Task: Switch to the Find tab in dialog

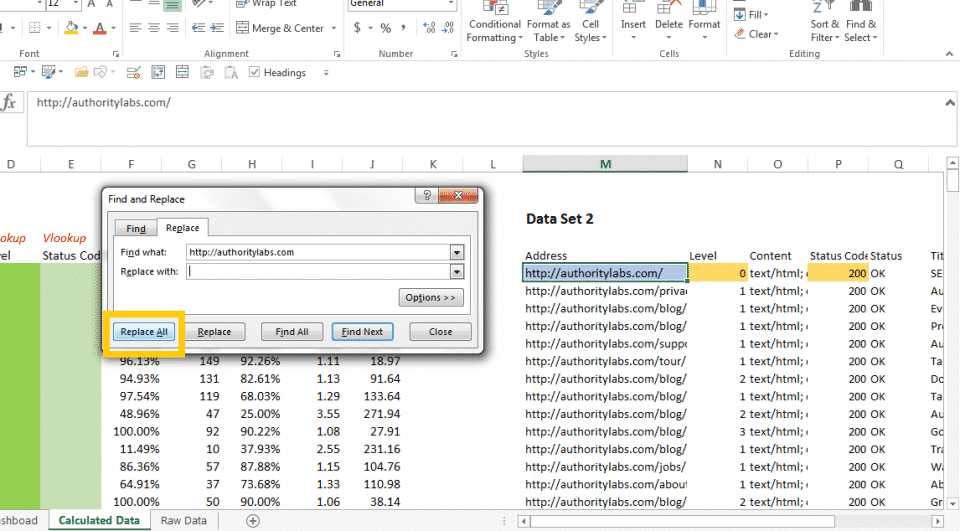Action: (135, 228)
